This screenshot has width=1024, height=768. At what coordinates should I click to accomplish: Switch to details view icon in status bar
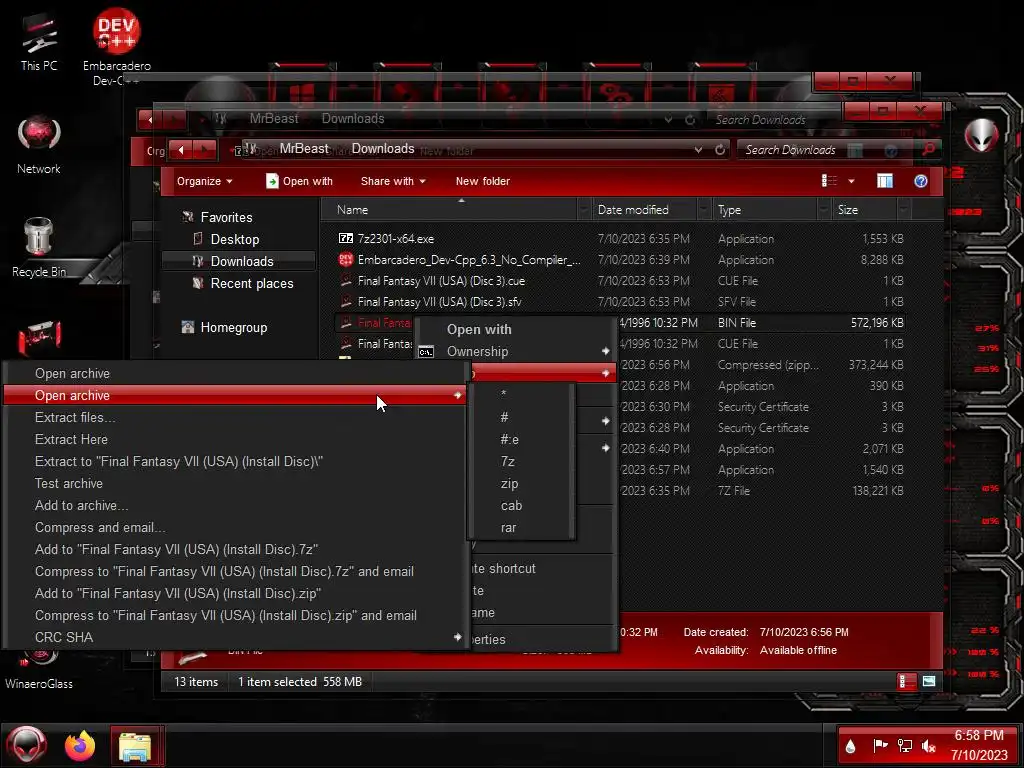tap(906, 682)
